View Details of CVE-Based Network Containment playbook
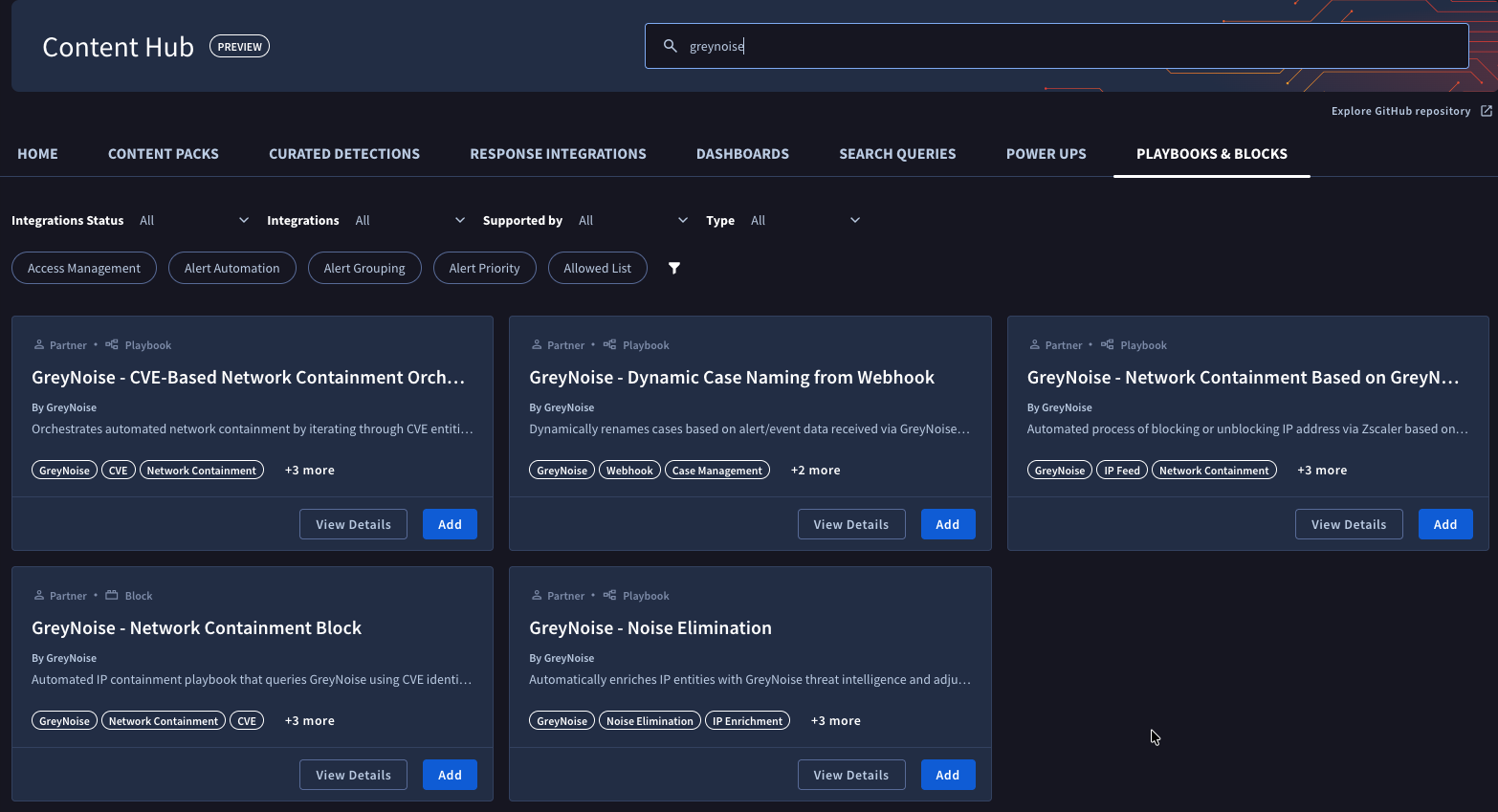Screen dimensions: 1498x812 (x=353, y=524)
